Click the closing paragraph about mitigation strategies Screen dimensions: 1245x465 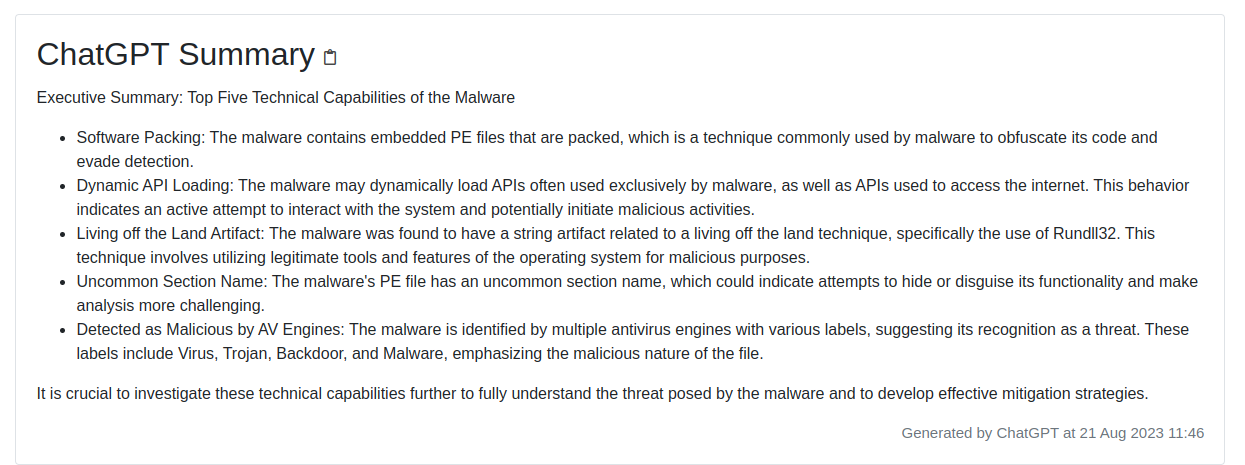pyautogui.click(x=593, y=393)
